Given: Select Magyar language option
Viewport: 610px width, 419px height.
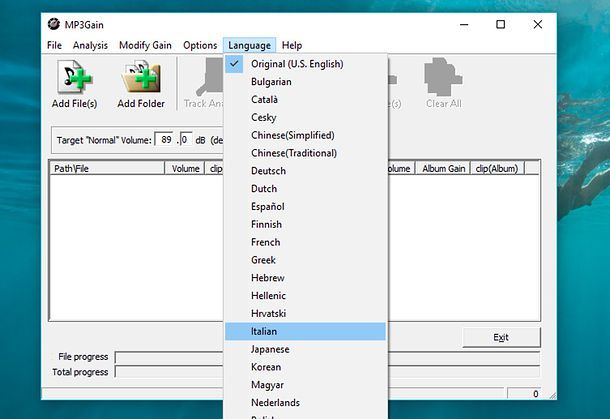Looking at the screenshot, I should point(305,385).
